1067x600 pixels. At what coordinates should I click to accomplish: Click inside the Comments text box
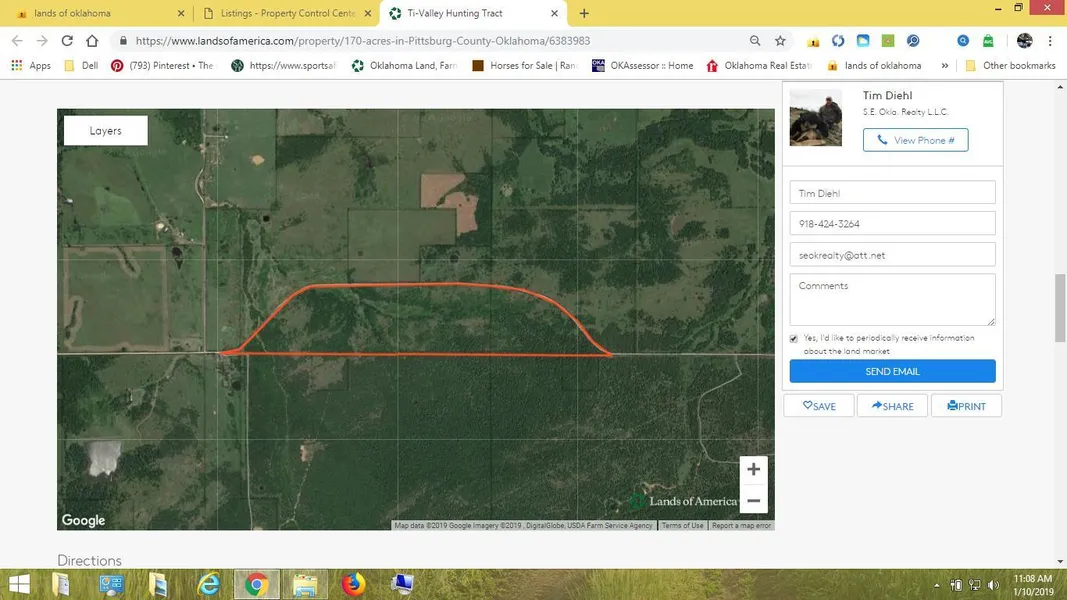pyautogui.click(x=892, y=299)
